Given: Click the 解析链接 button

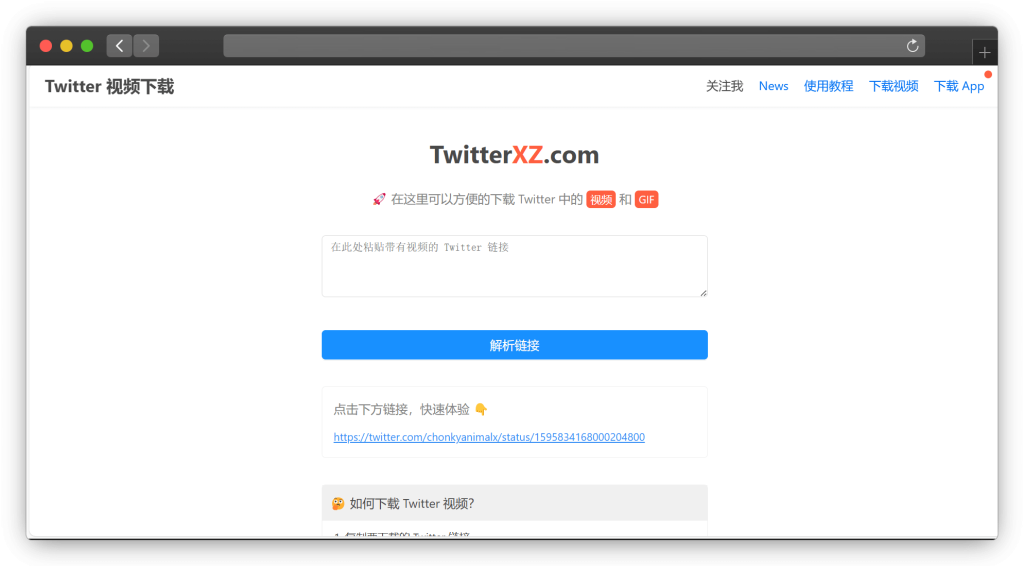Looking at the screenshot, I should click(x=515, y=345).
